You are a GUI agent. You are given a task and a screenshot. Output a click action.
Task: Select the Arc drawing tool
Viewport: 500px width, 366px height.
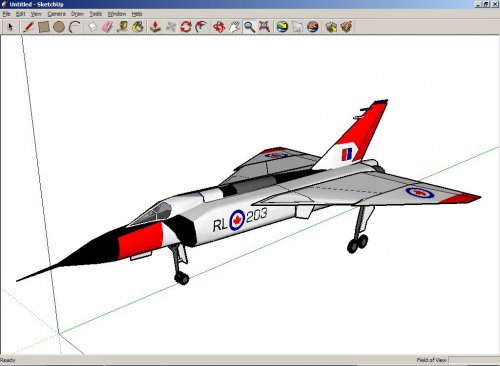point(74,27)
